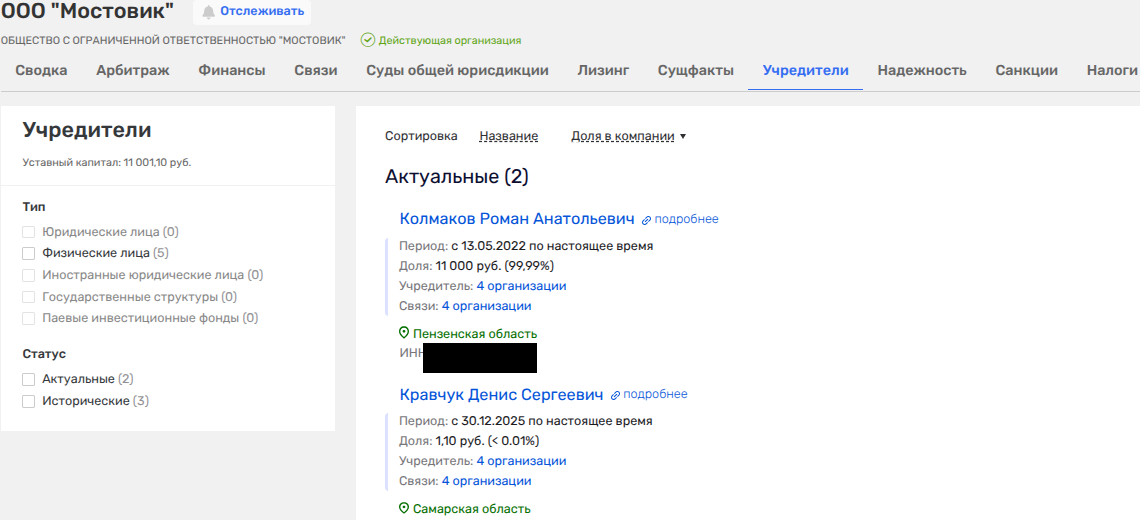Click the Пензенская область location pin icon
1140x520 pixels.
pyautogui.click(x=404, y=333)
